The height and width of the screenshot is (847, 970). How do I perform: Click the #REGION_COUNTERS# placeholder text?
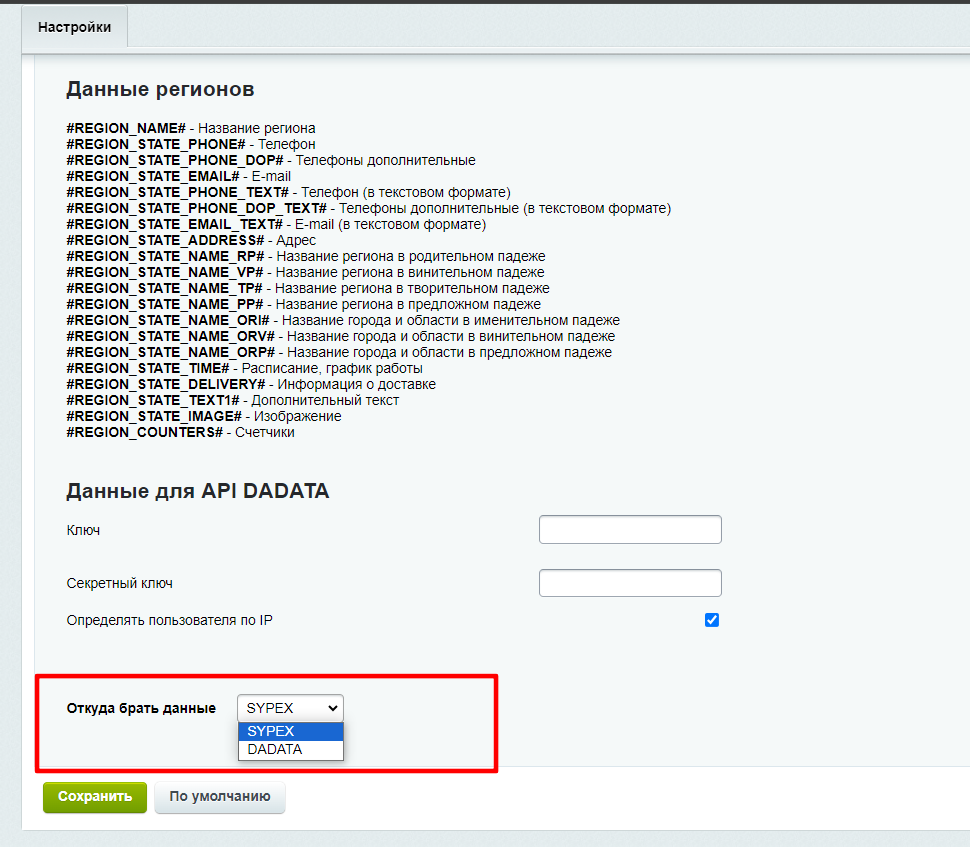(x=145, y=432)
